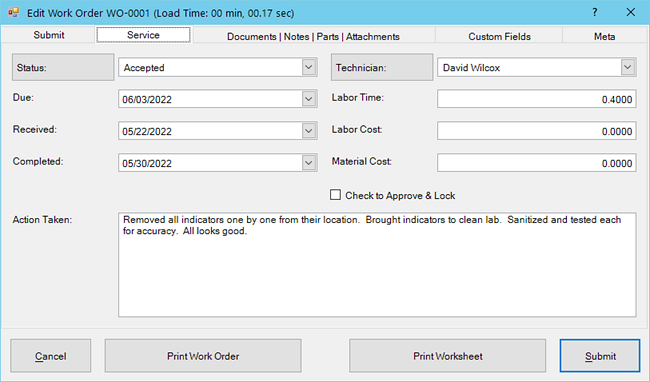Close the Edit Work Order window

point(631,12)
